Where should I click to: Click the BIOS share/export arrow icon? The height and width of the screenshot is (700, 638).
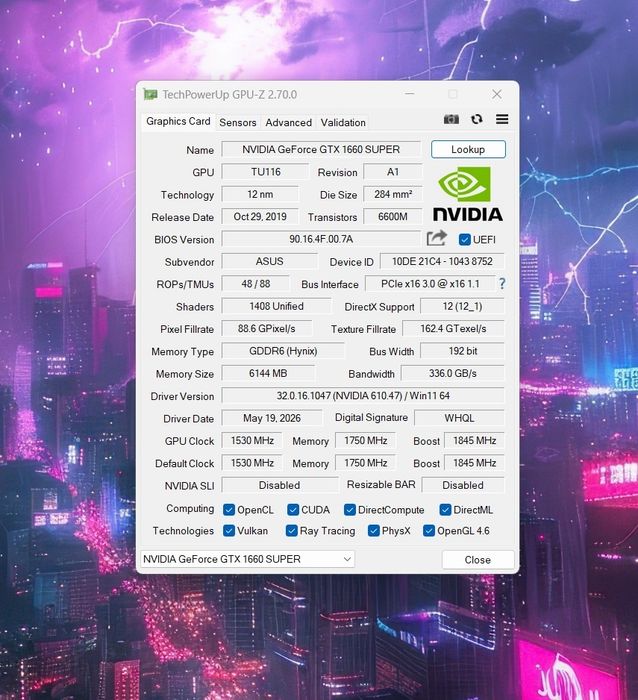[436, 239]
